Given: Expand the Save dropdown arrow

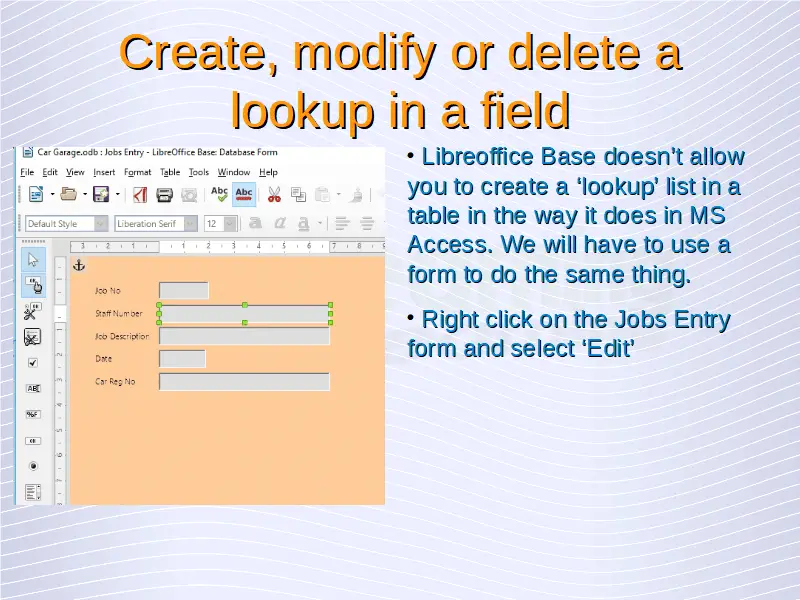Looking at the screenshot, I should coord(117,194).
